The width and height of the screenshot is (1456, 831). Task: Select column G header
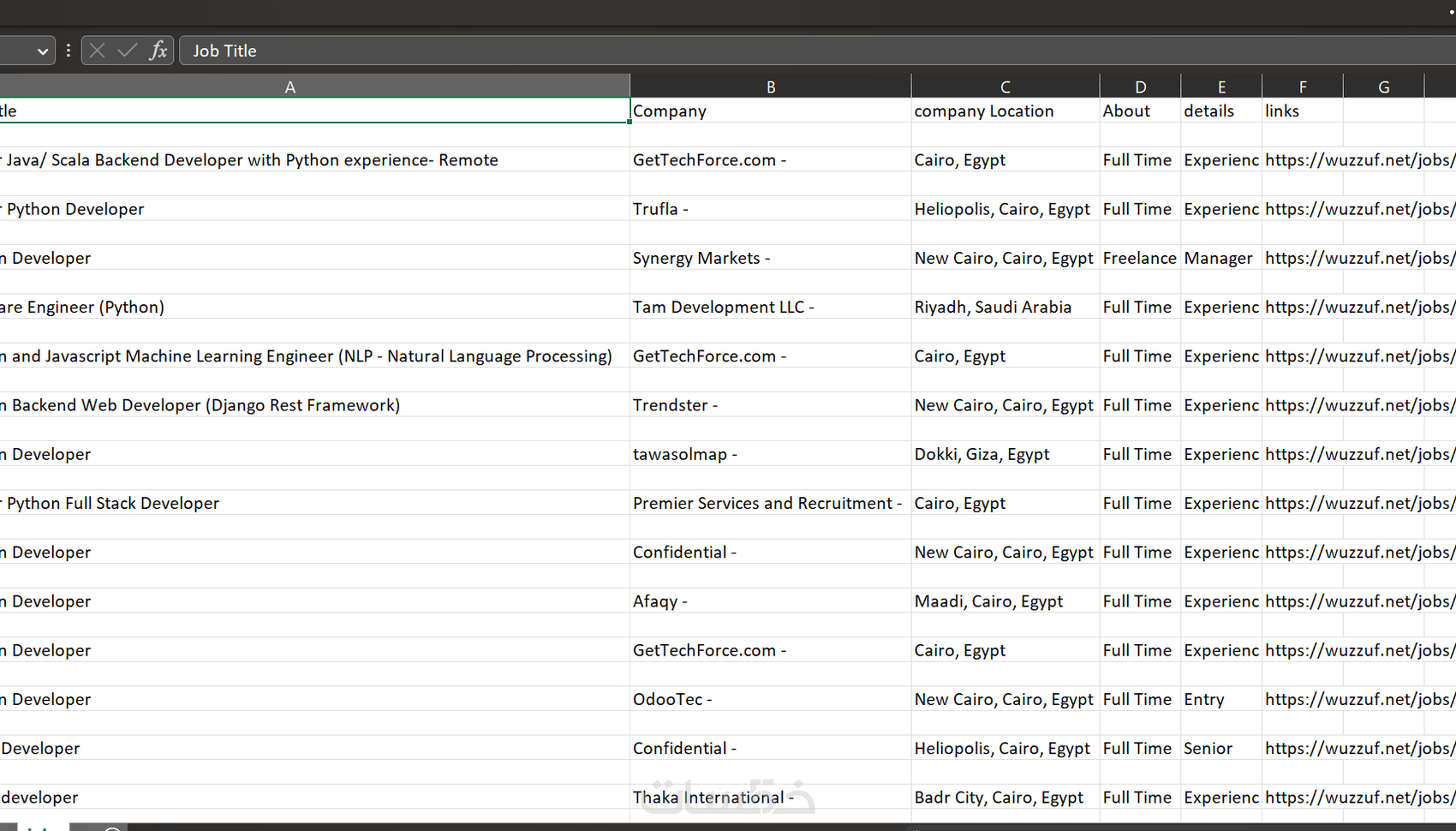point(1384,87)
